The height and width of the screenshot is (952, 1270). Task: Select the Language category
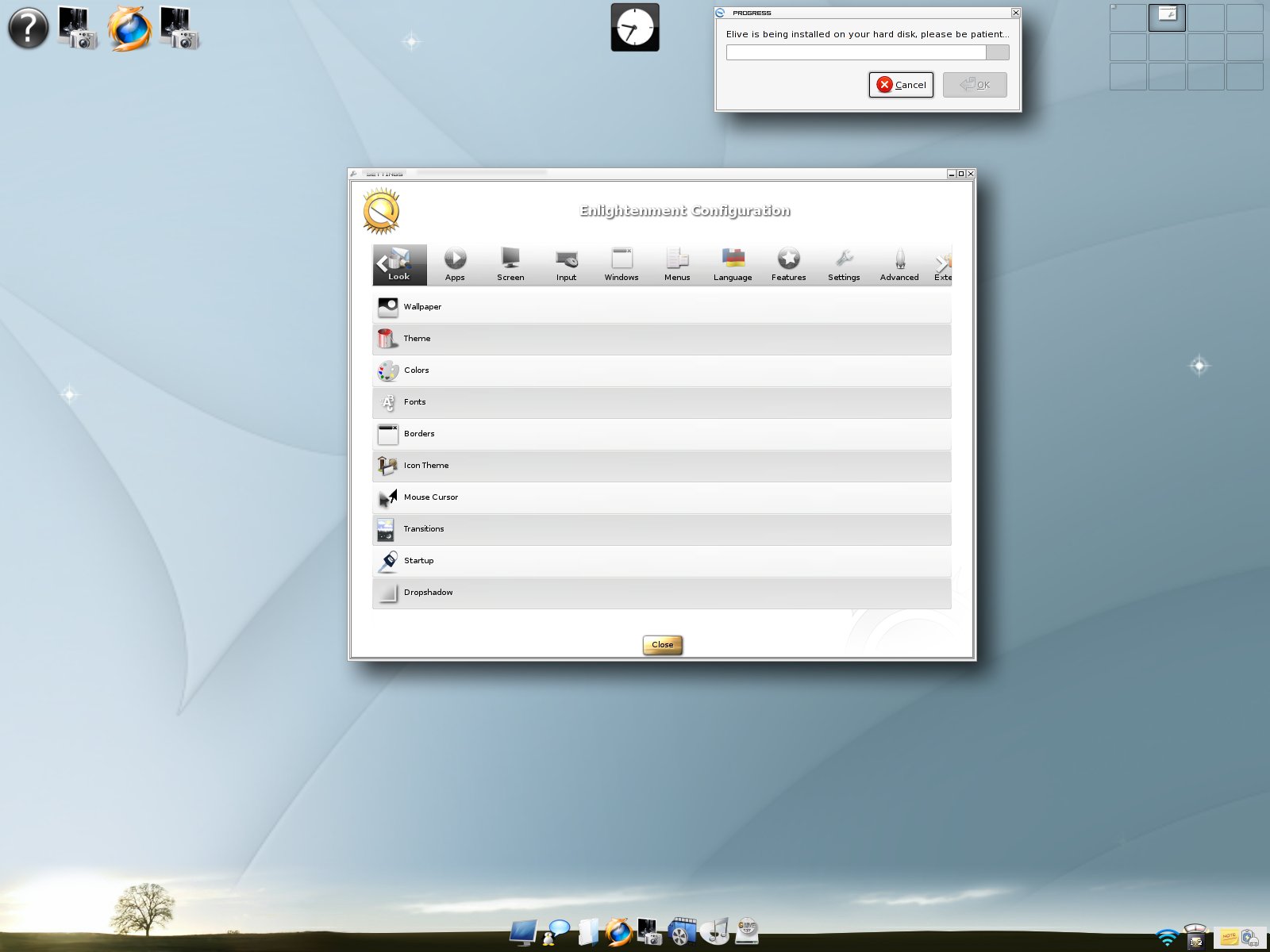[x=733, y=264]
